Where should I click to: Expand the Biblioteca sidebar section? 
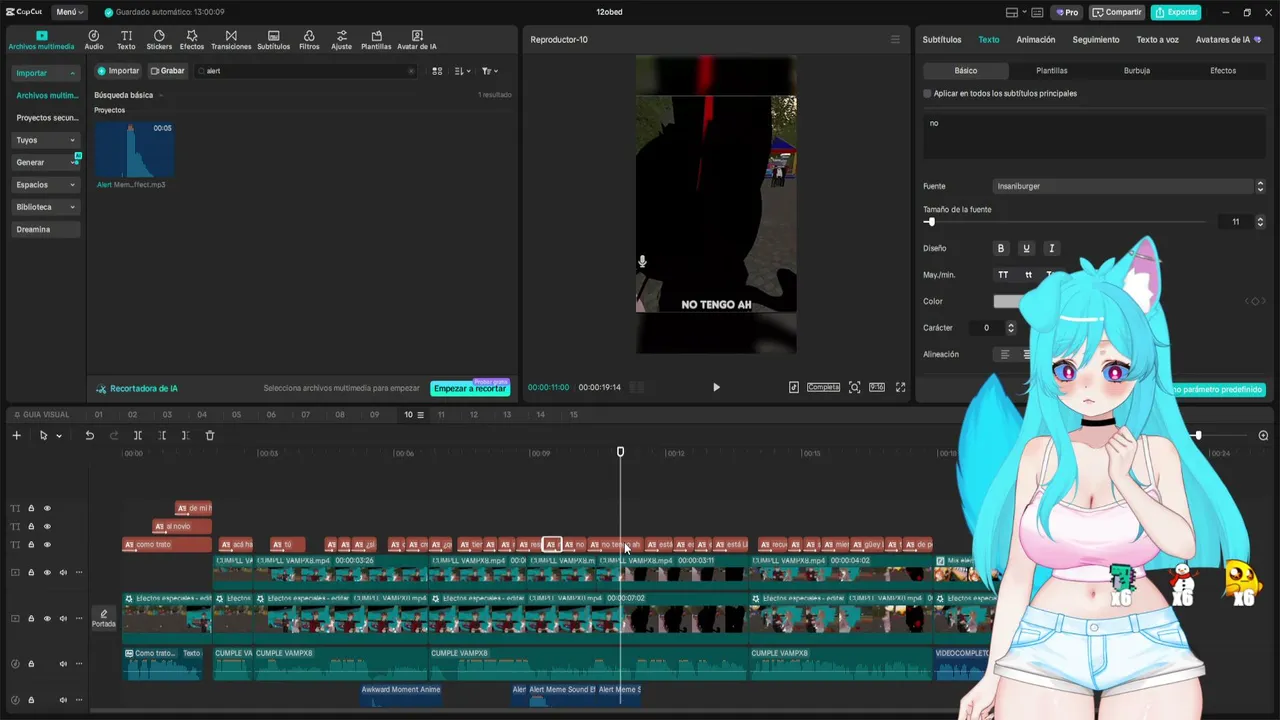[45, 207]
